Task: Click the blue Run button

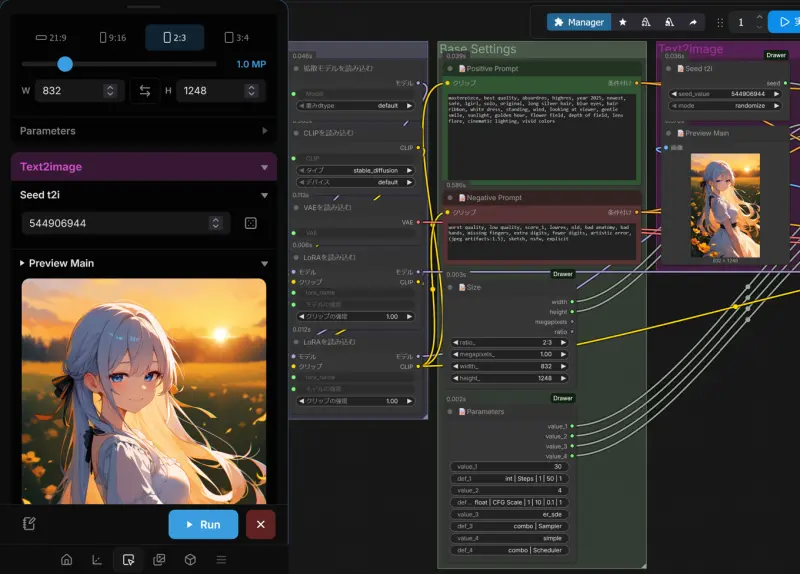Action: point(203,525)
